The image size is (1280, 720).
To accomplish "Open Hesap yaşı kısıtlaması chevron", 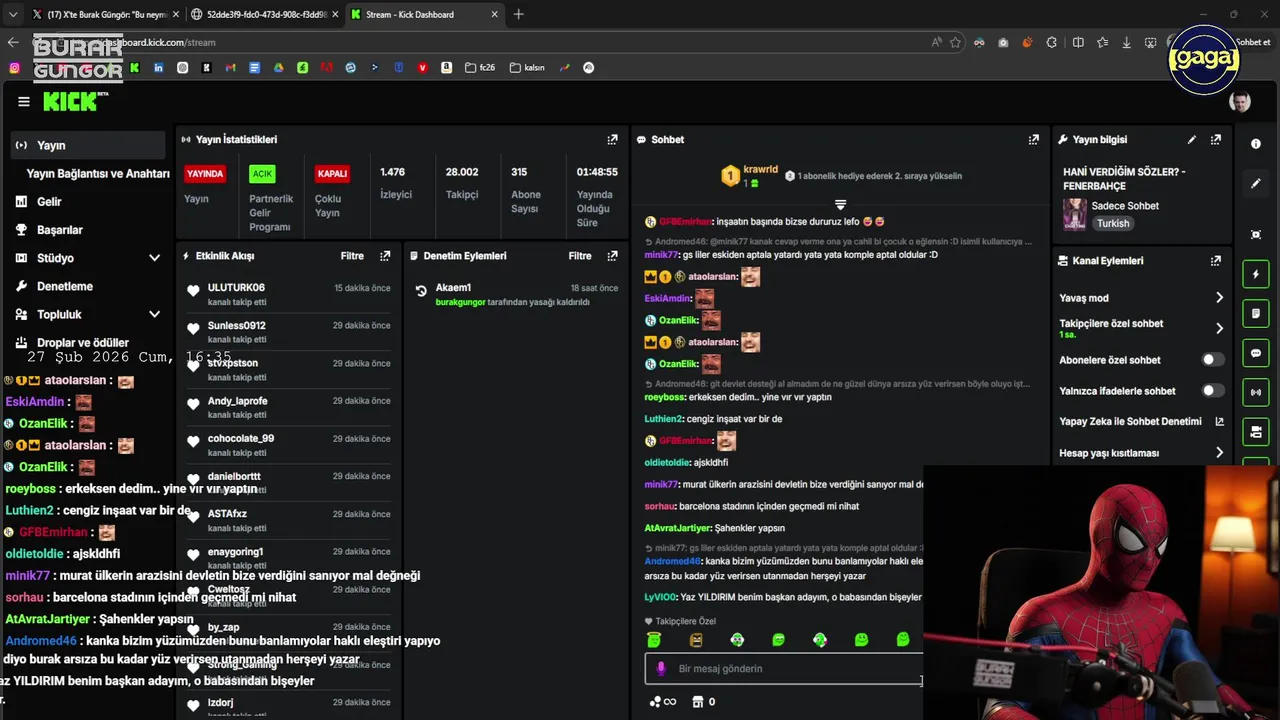I will pyautogui.click(x=1219, y=453).
